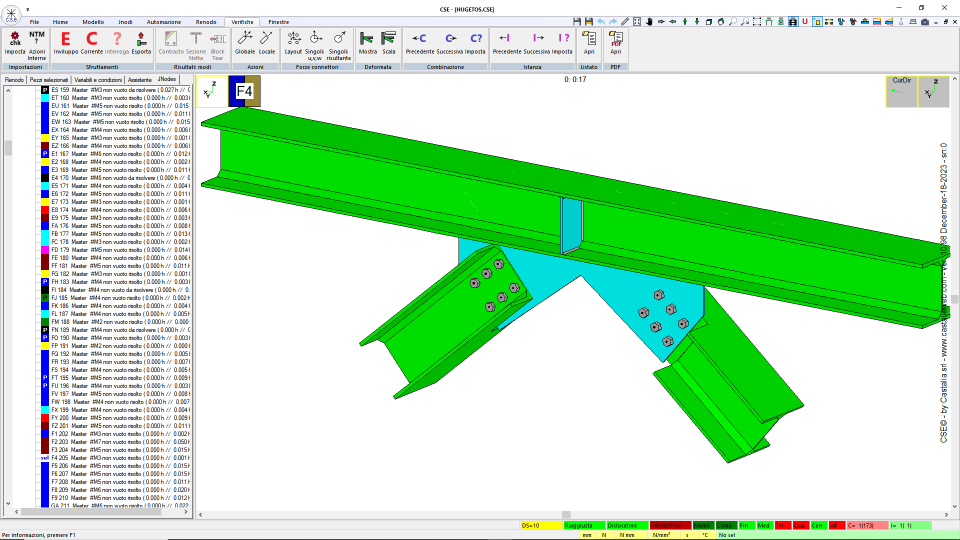Click the magenta swatch beside FD 179
This screenshot has height=540, width=960.
pyautogui.click(x=45, y=250)
